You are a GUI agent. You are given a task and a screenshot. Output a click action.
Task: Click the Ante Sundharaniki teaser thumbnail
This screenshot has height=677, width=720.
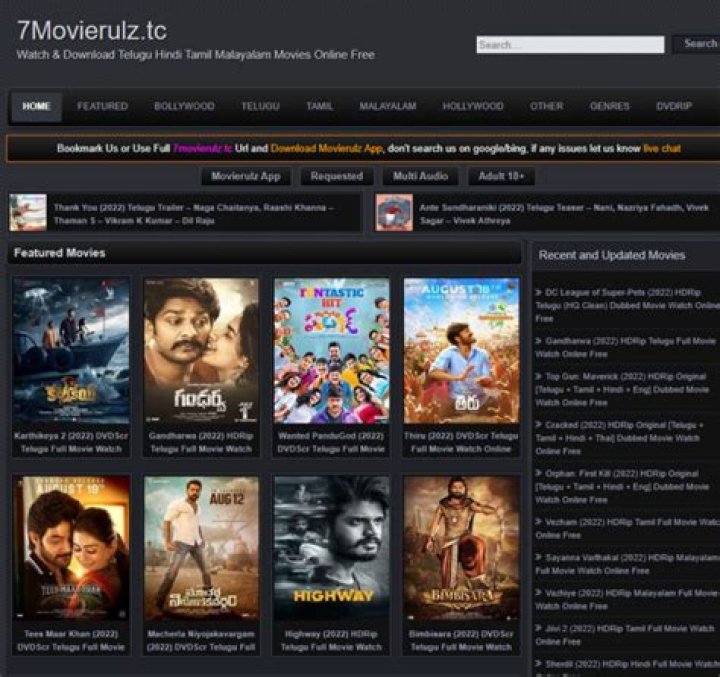[x=394, y=213]
